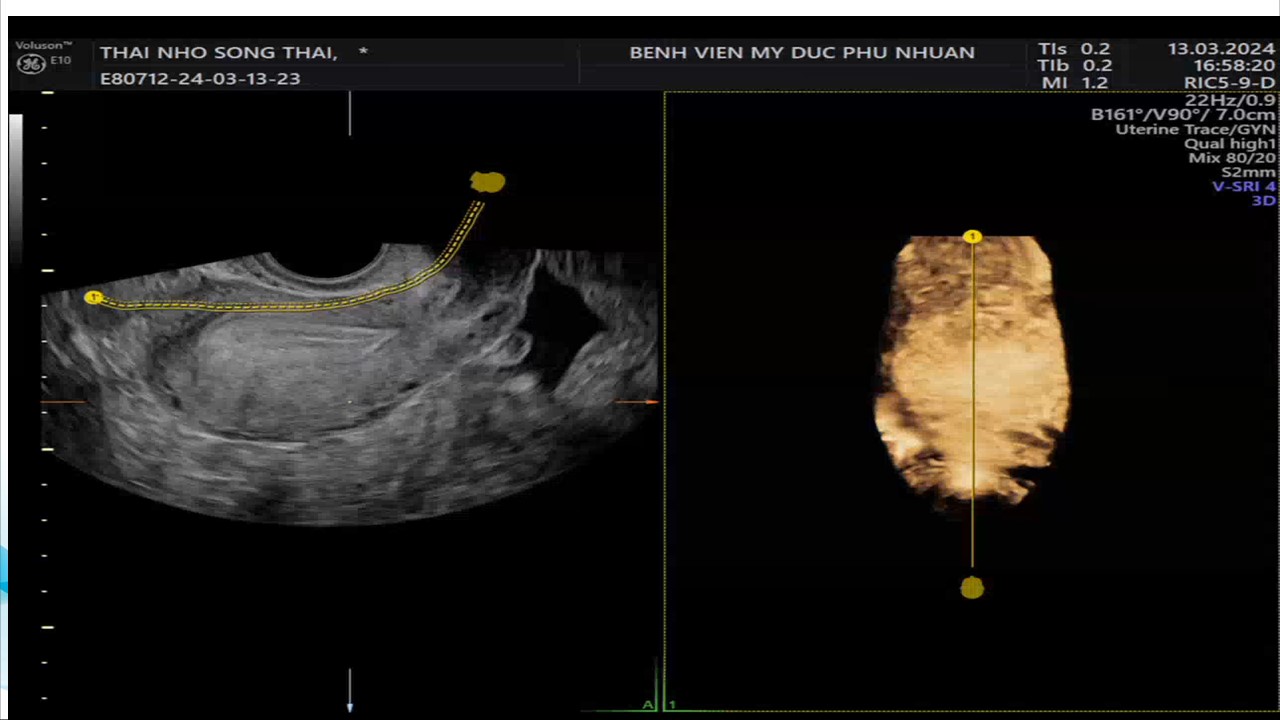Click the Uterine Trace/GYN preset label
This screenshot has height=720, width=1280.
(x=1196, y=129)
